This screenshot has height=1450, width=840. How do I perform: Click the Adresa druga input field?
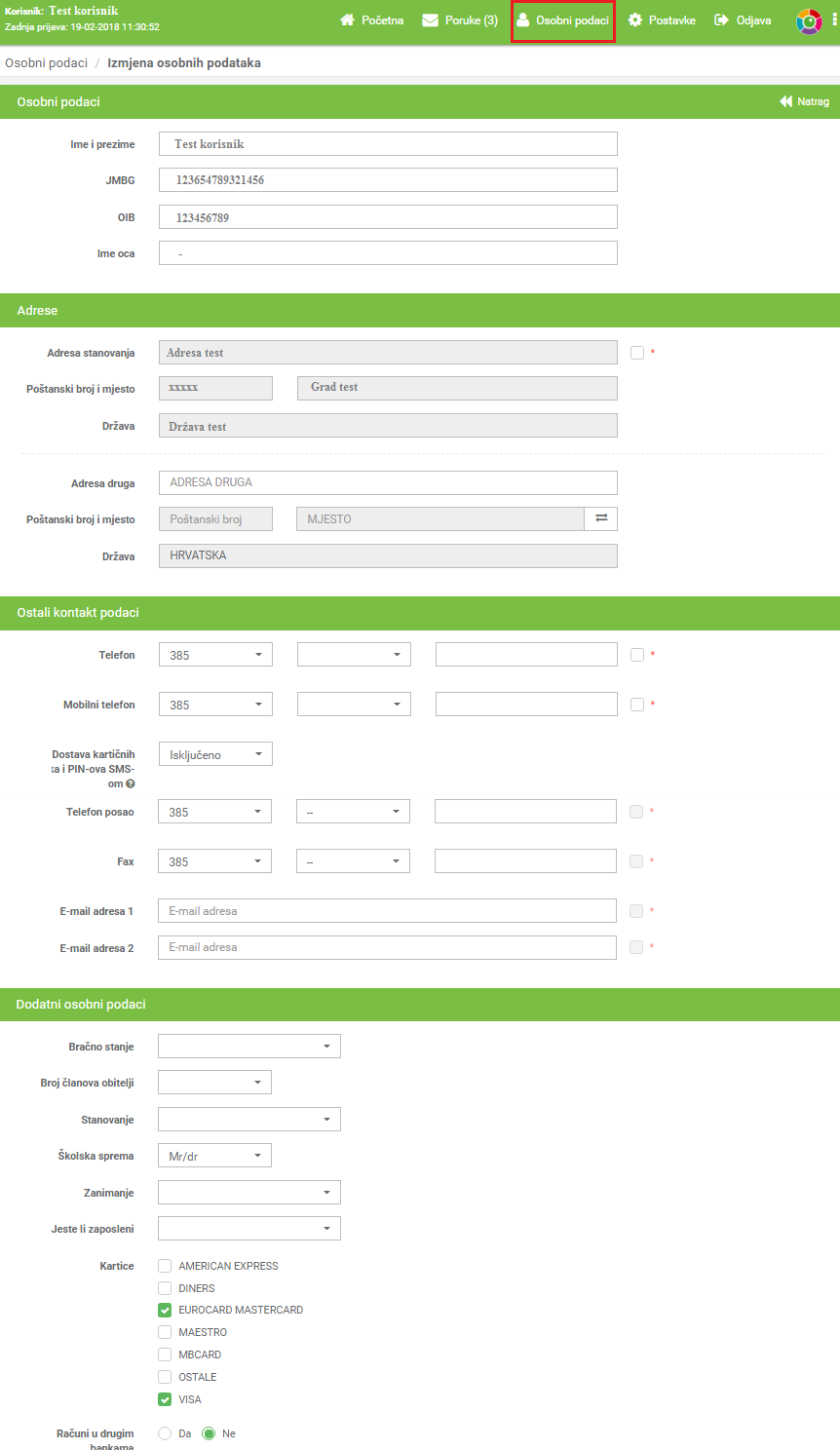pyautogui.click(x=388, y=482)
